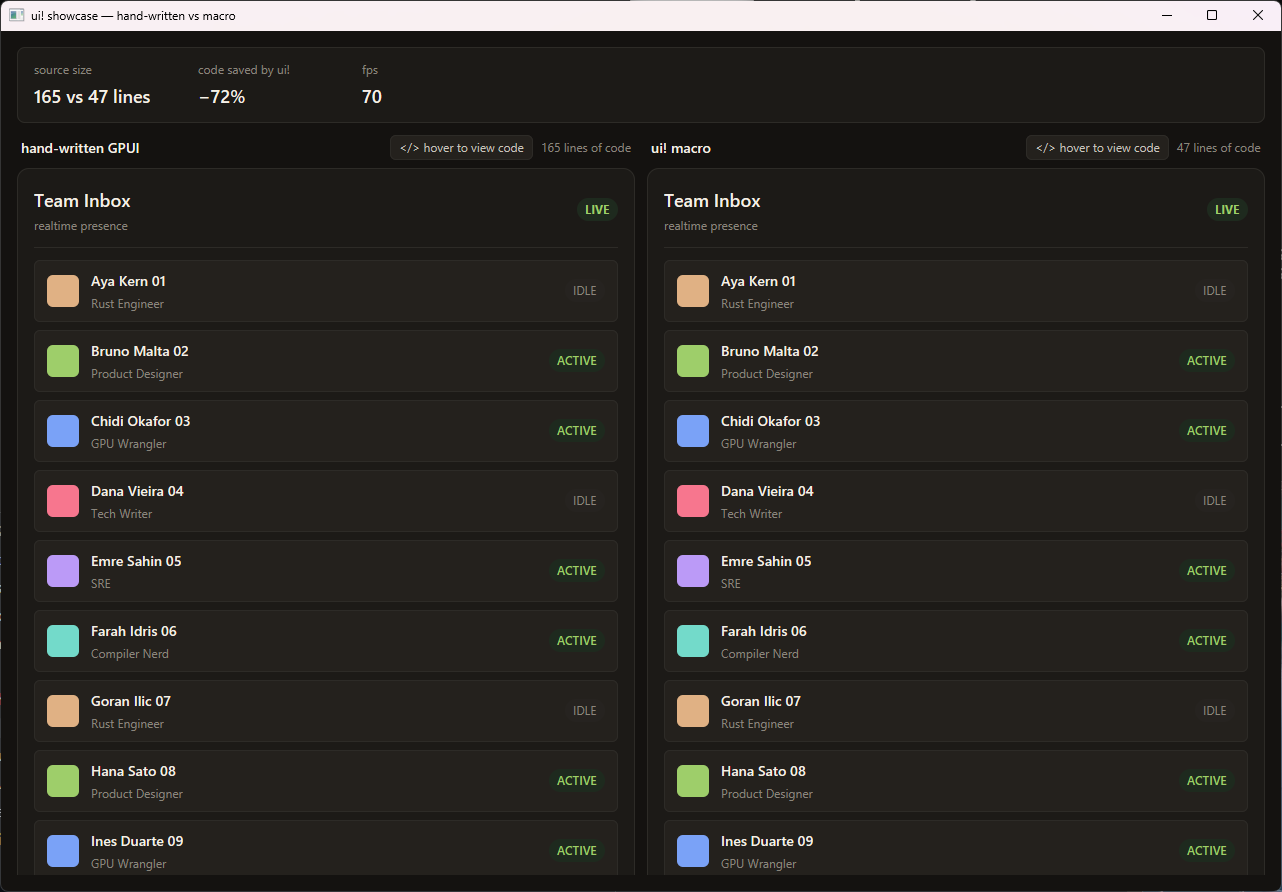This screenshot has height=892, width=1282.
Task: Click Emre Sahin avatar in hand-written GPUI panel
Action: click(63, 571)
